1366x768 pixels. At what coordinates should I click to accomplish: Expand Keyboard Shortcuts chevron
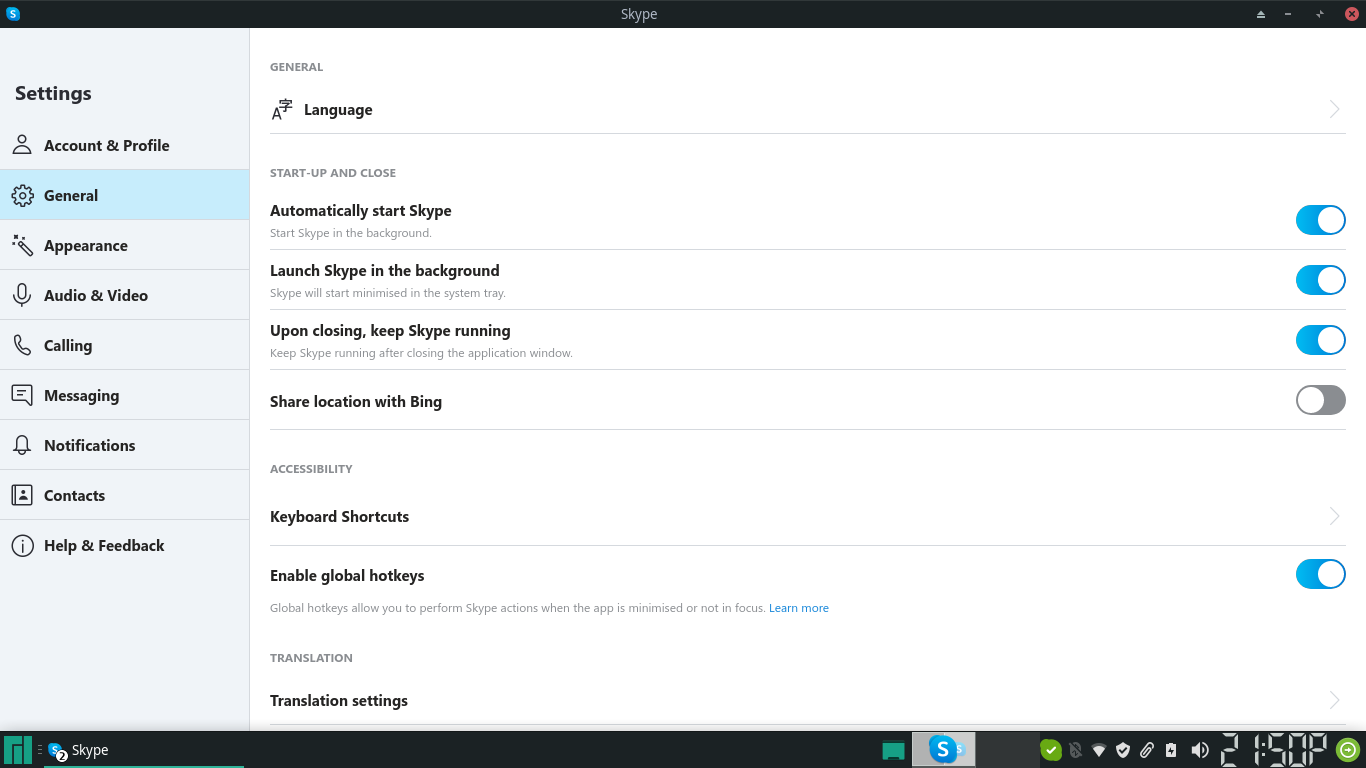tap(1334, 516)
